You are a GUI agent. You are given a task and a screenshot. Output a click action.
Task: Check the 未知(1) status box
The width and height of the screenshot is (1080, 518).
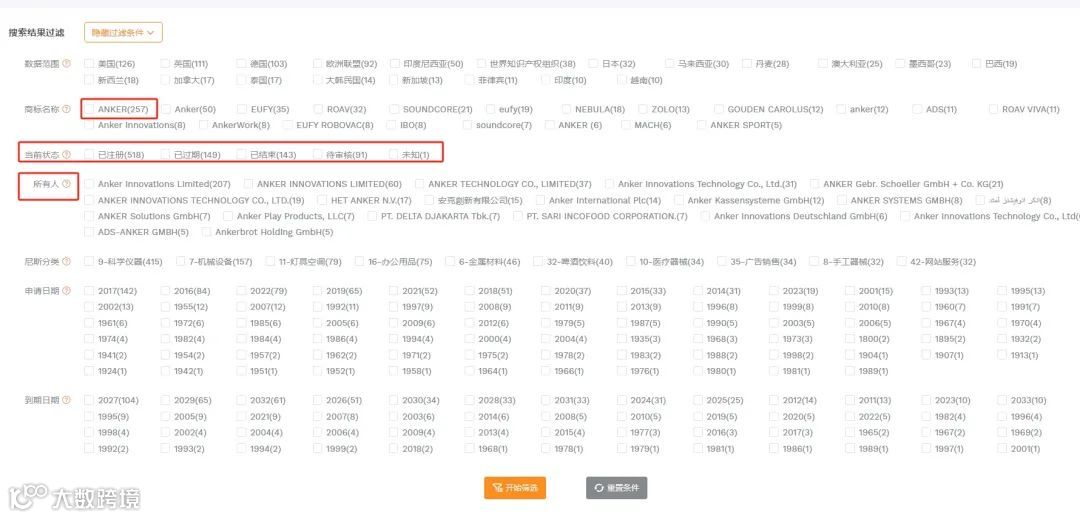click(394, 155)
